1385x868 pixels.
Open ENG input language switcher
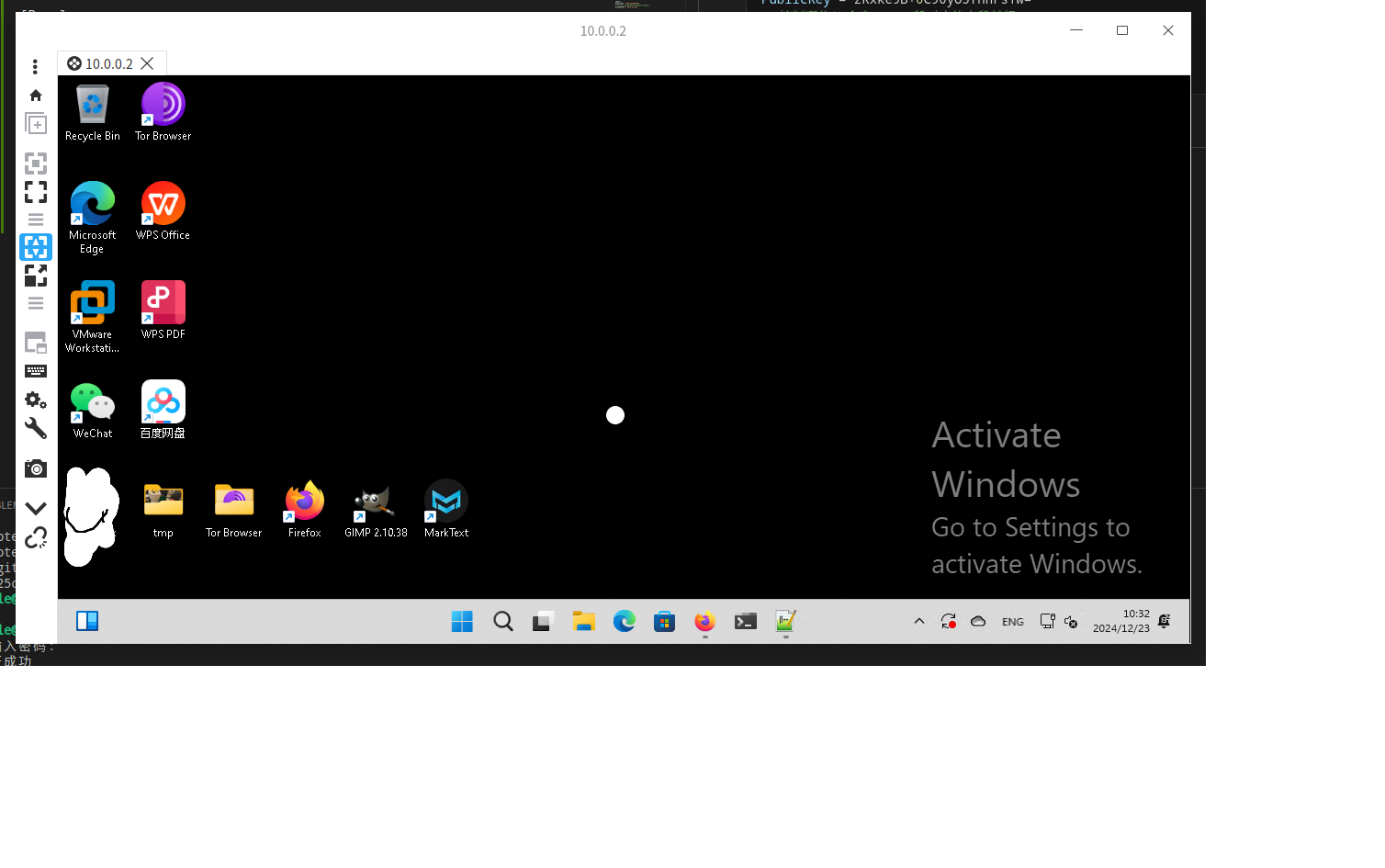coord(1013,622)
